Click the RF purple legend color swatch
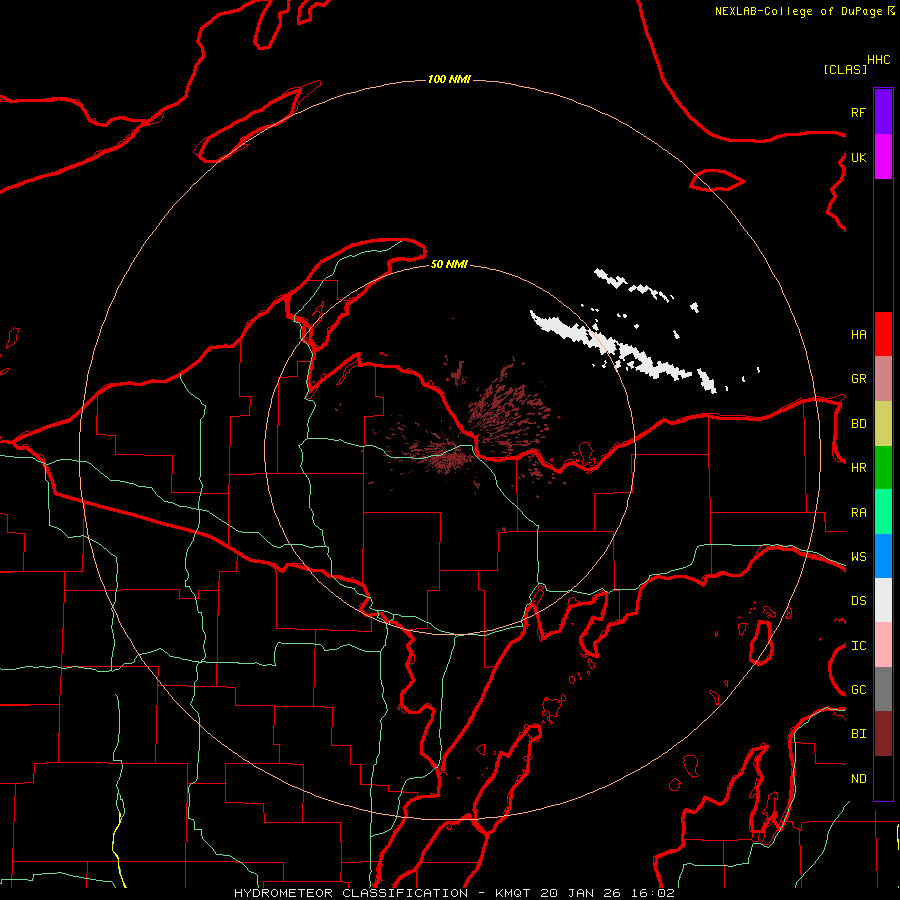The width and height of the screenshot is (900, 900). tap(883, 112)
